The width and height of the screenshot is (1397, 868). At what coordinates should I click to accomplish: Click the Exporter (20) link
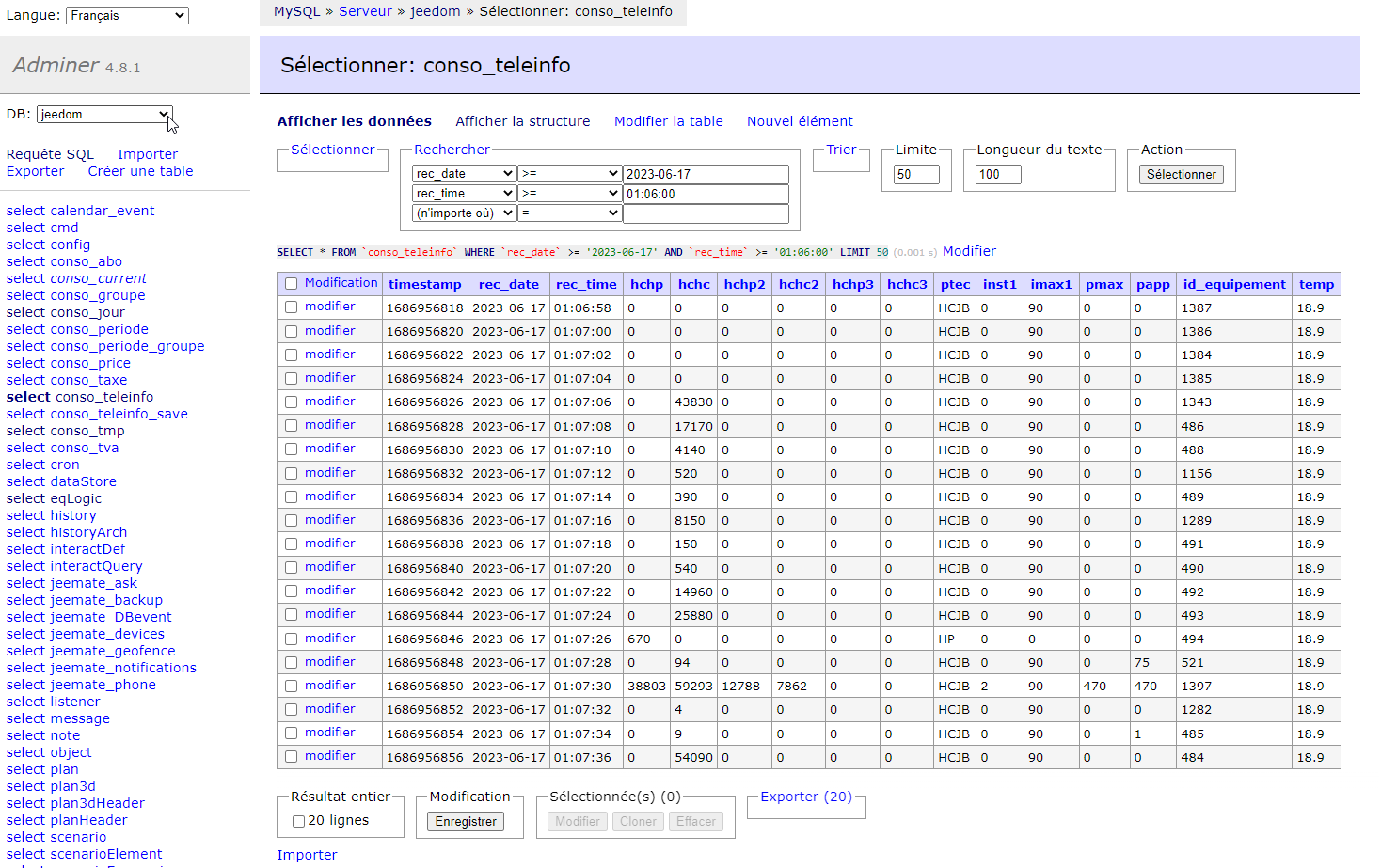pyautogui.click(x=806, y=797)
